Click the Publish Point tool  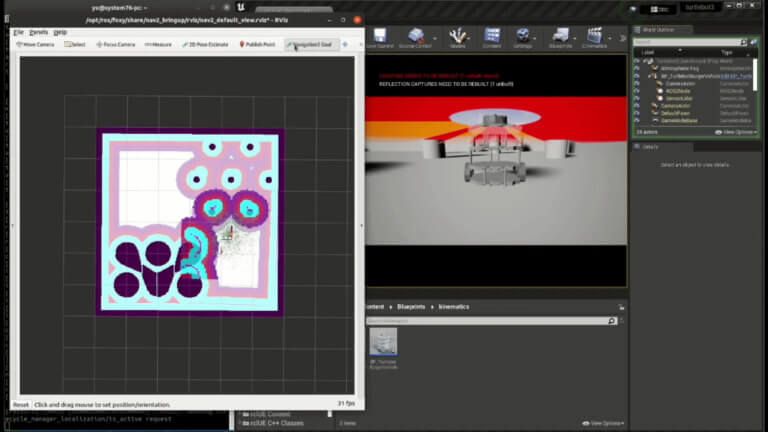coord(259,44)
